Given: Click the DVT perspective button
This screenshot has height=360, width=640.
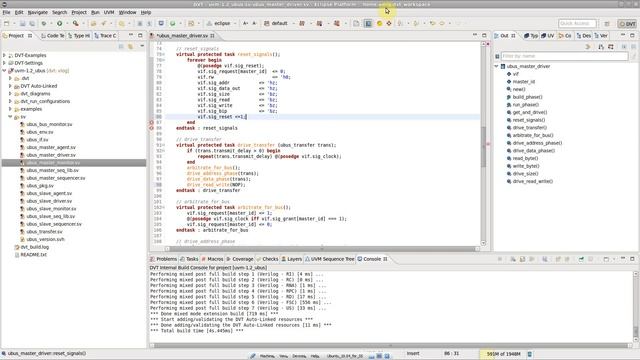Looking at the screenshot, I should (x=627, y=24).
